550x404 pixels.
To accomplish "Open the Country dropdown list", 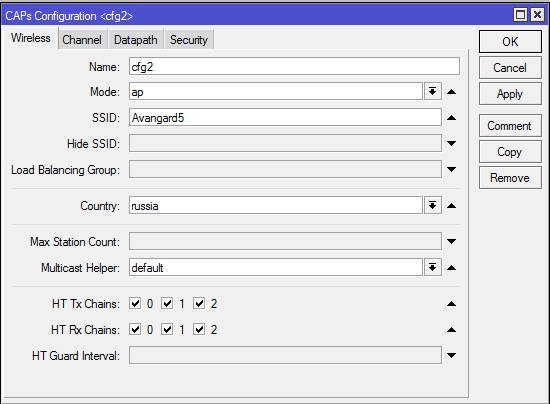I will [432, 206].
